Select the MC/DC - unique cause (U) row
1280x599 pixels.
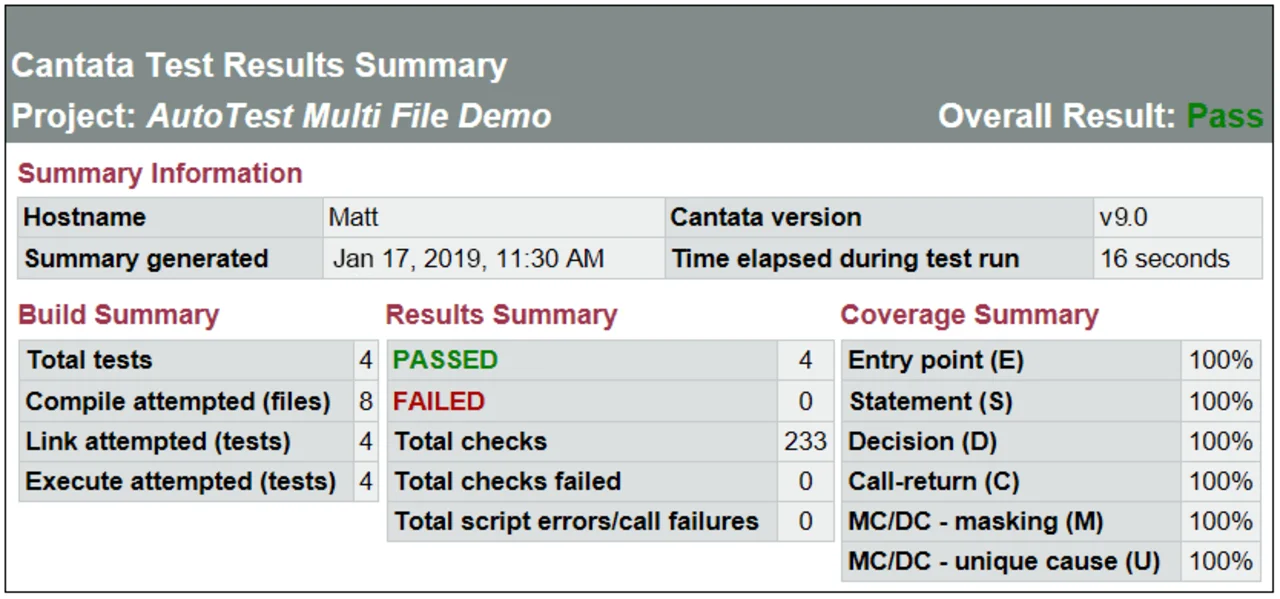(1051, 561)
